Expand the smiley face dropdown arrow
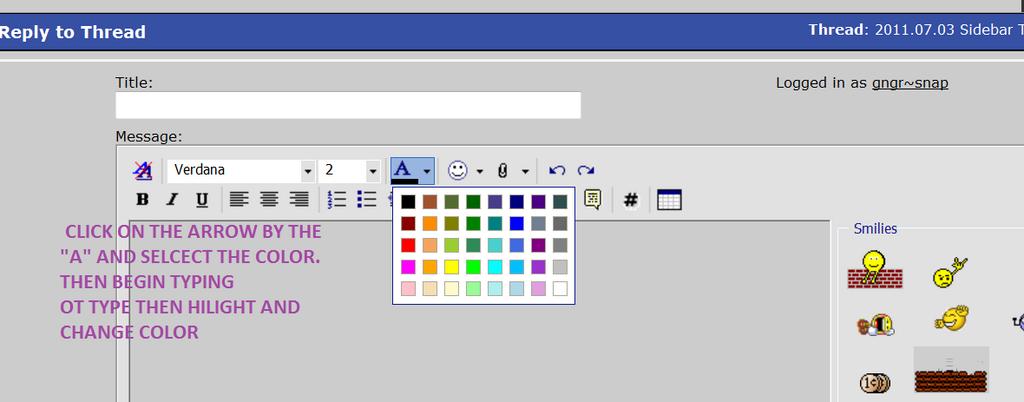 pos(479,171)
